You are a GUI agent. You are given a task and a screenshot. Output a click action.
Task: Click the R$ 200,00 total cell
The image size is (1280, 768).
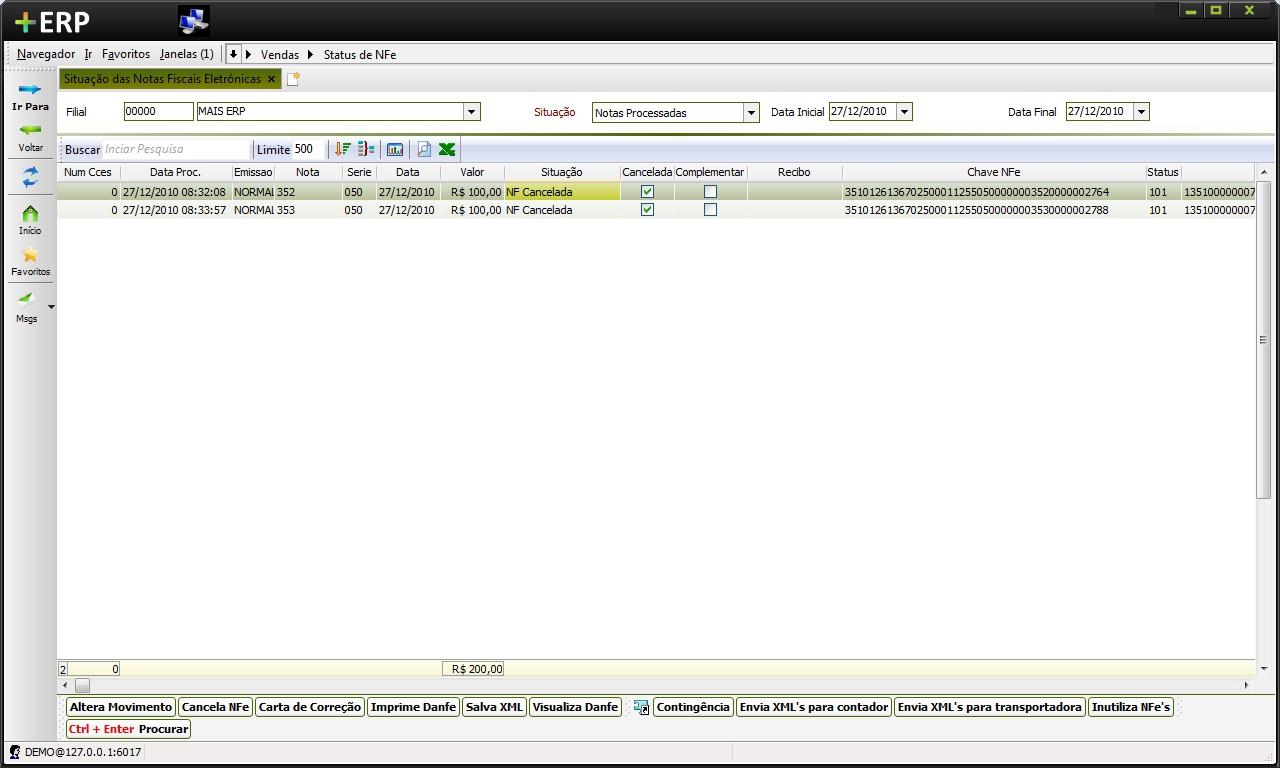pos(473,669)
